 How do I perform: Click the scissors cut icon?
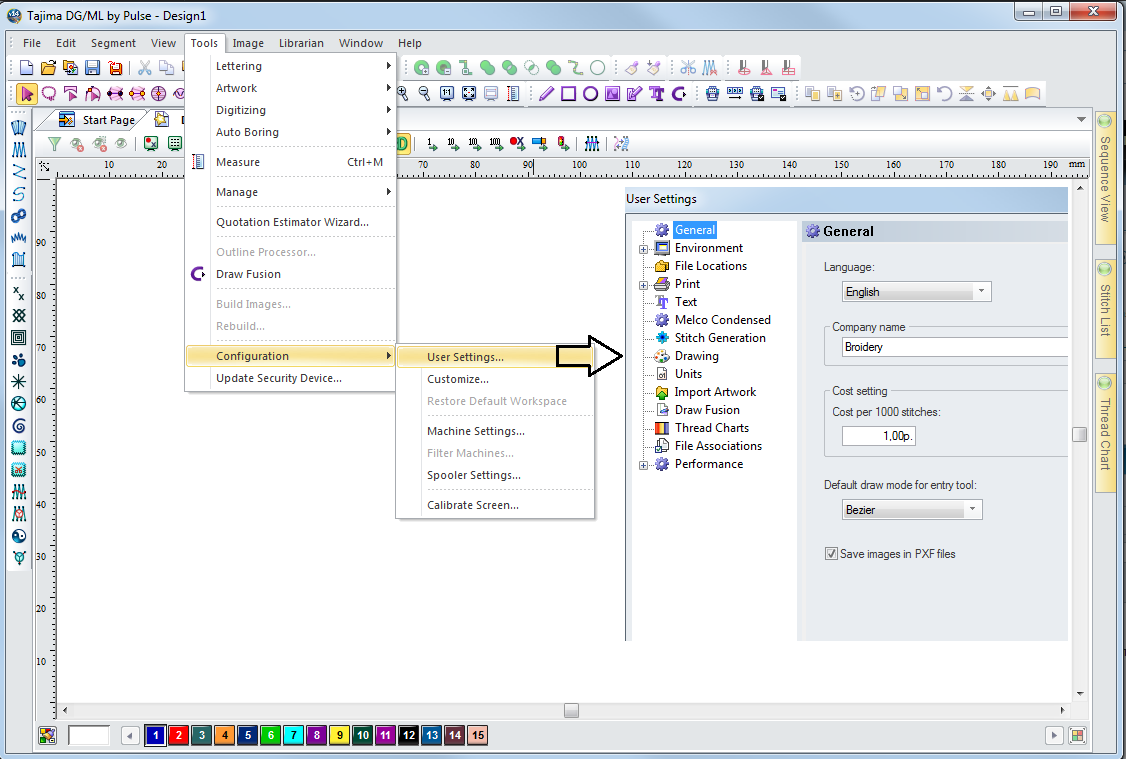pos(144,68)
